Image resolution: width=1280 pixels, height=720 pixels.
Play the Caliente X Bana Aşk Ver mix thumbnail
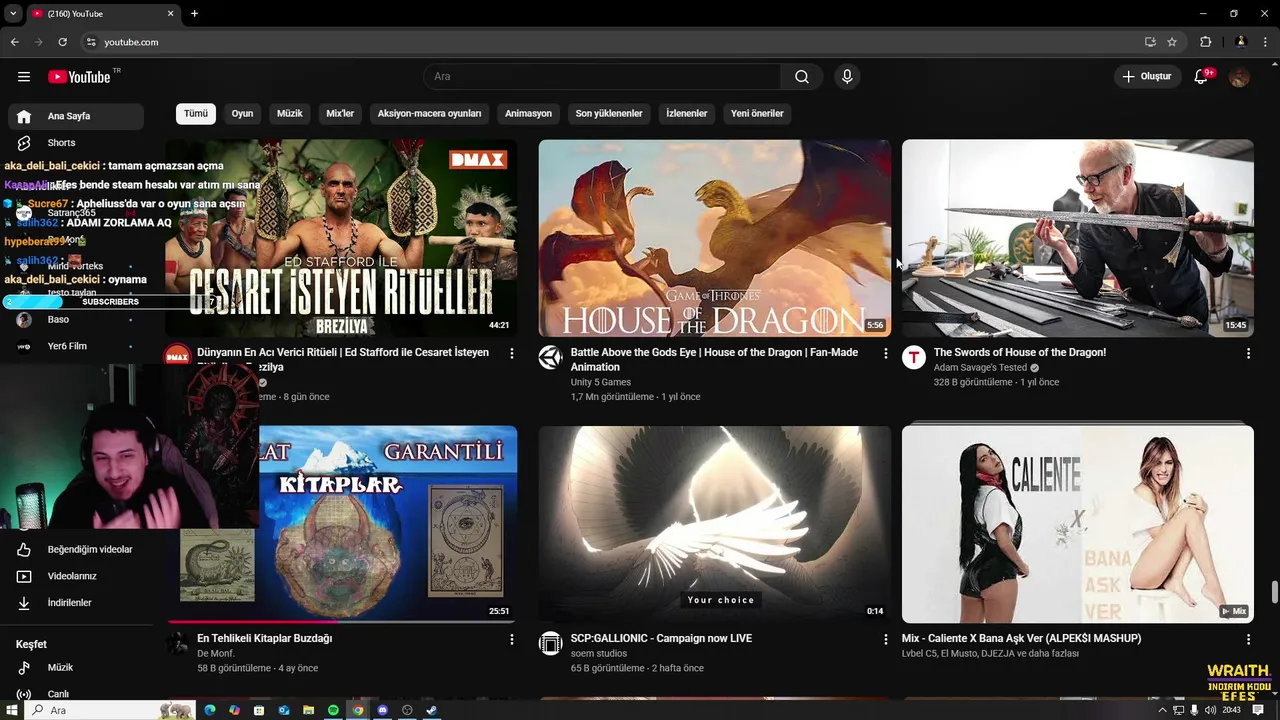1077,524
